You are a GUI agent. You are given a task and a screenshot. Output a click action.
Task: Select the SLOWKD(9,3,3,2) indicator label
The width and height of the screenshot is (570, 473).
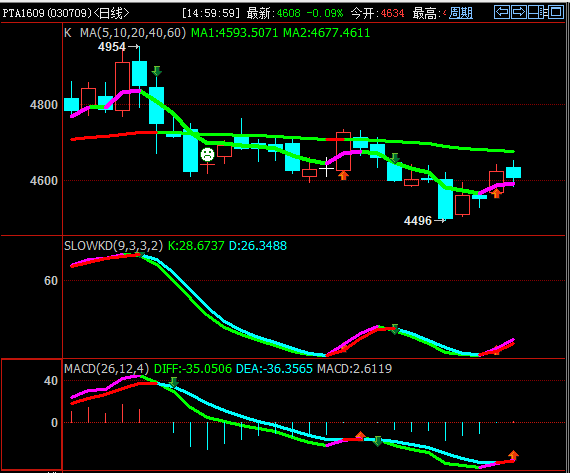click(113, 246)
